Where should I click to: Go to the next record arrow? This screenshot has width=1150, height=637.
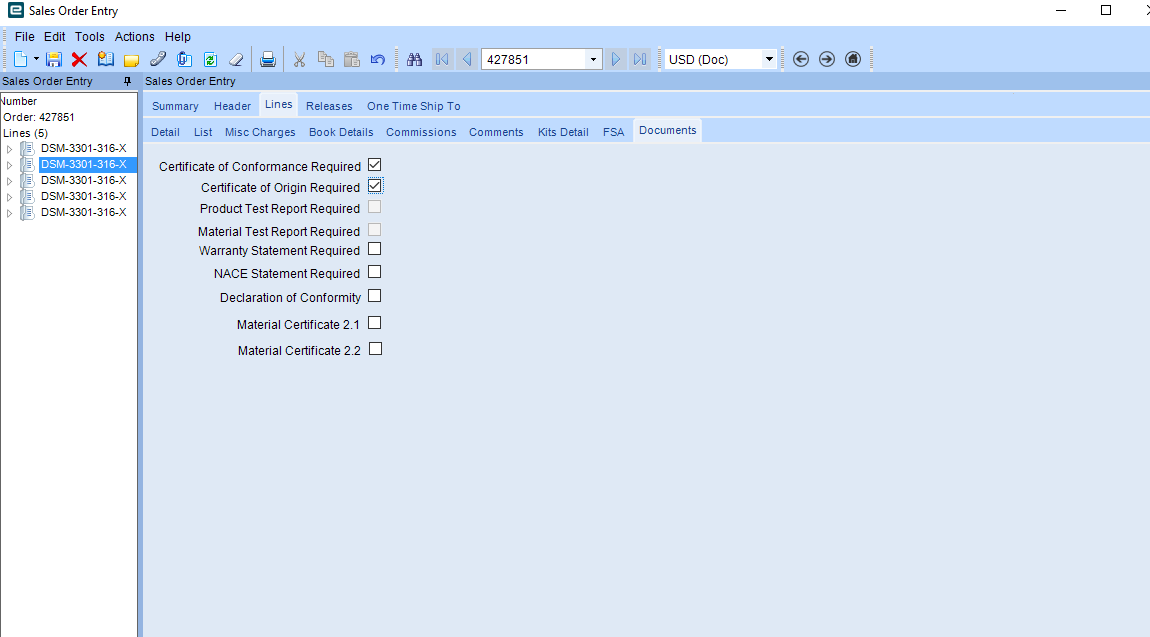(x=616, y=59)
